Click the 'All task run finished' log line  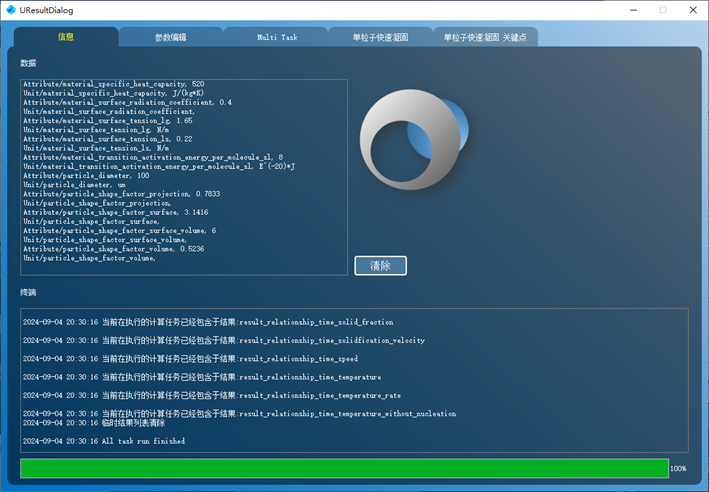coord(103,441)
